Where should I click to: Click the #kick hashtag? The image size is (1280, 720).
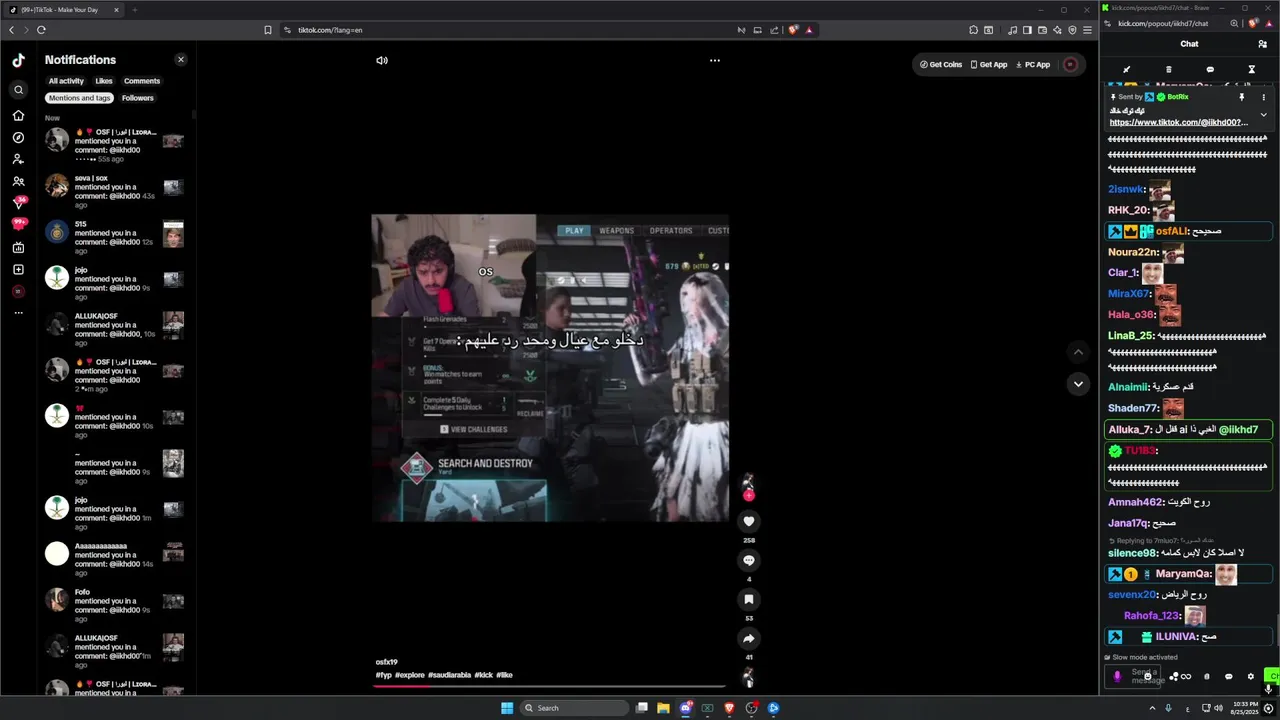[x=483, y=675]
